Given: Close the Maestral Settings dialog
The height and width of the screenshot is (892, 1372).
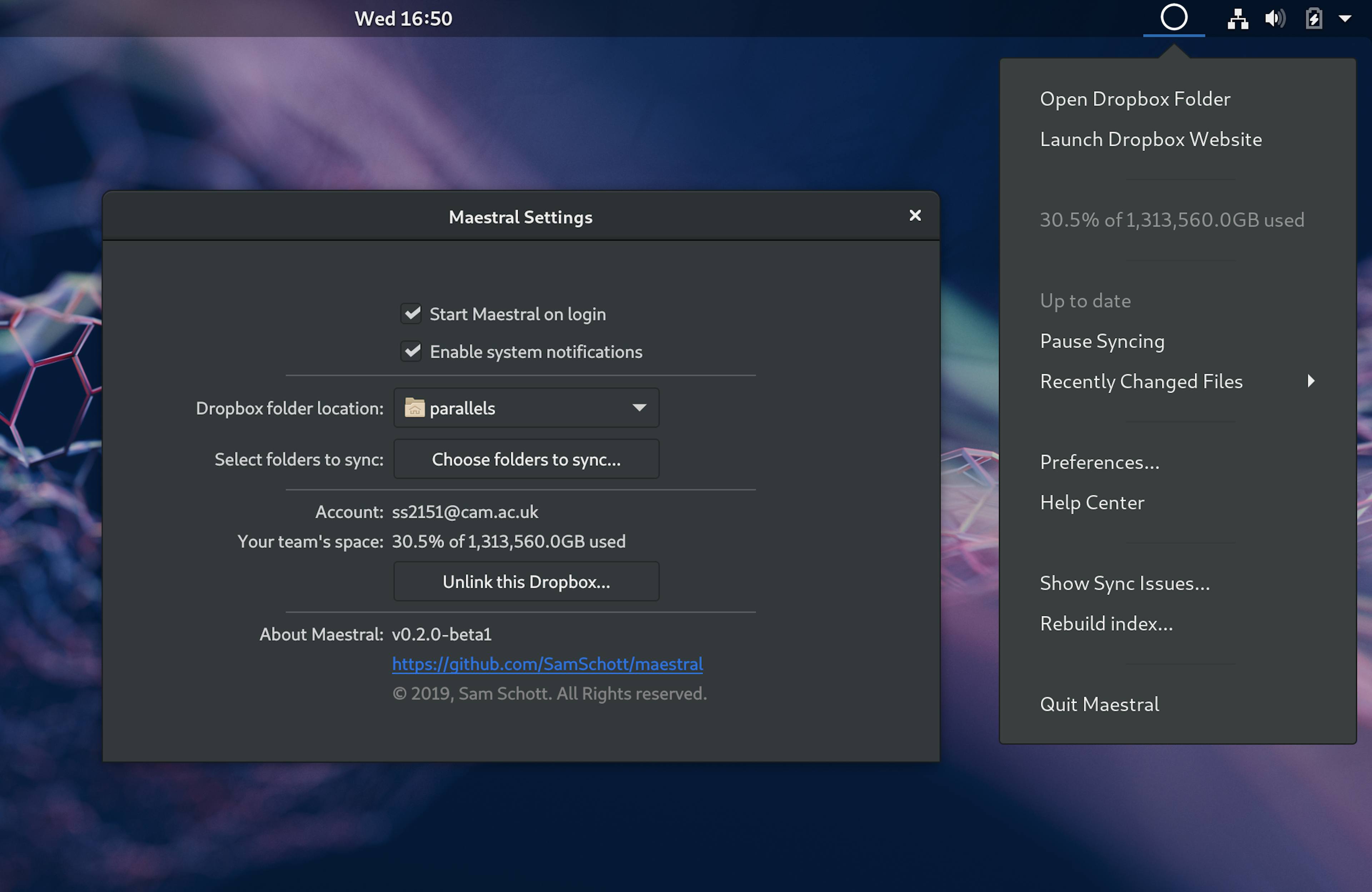Looking at the screenshot, I should click(915, 215).
